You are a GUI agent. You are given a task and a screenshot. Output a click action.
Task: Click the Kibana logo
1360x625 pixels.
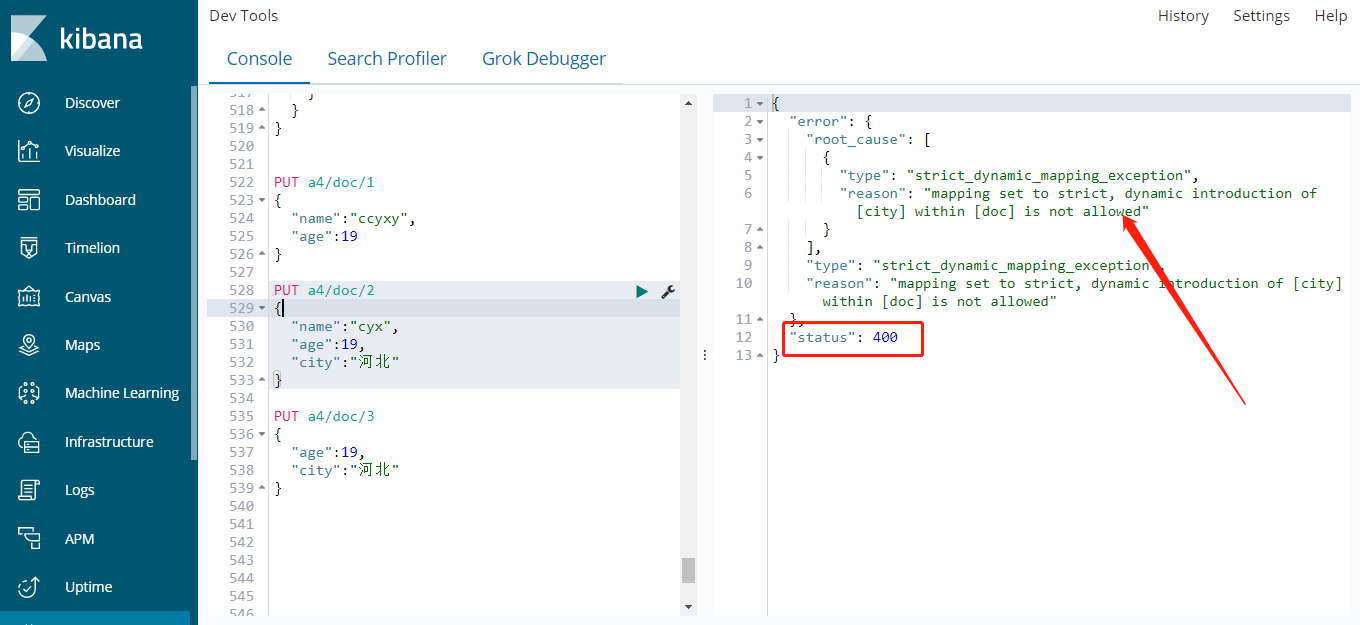pos(77,39)
